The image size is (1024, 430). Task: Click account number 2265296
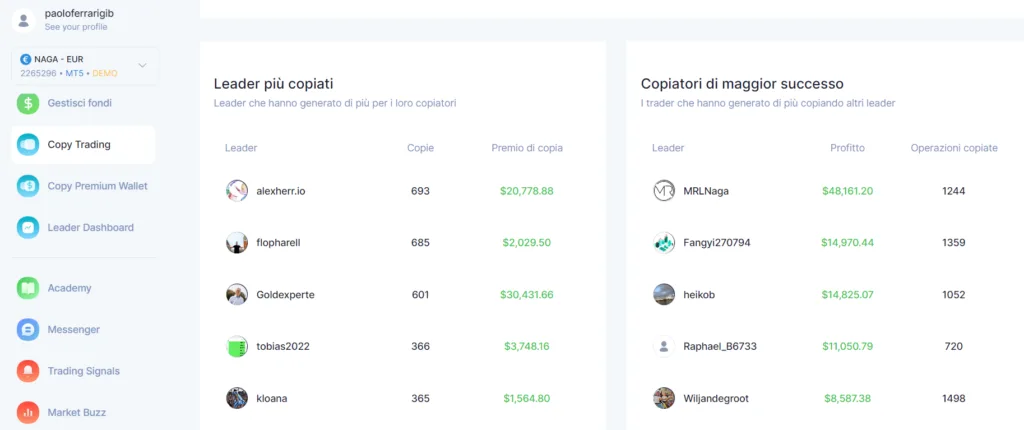point(39,73)
